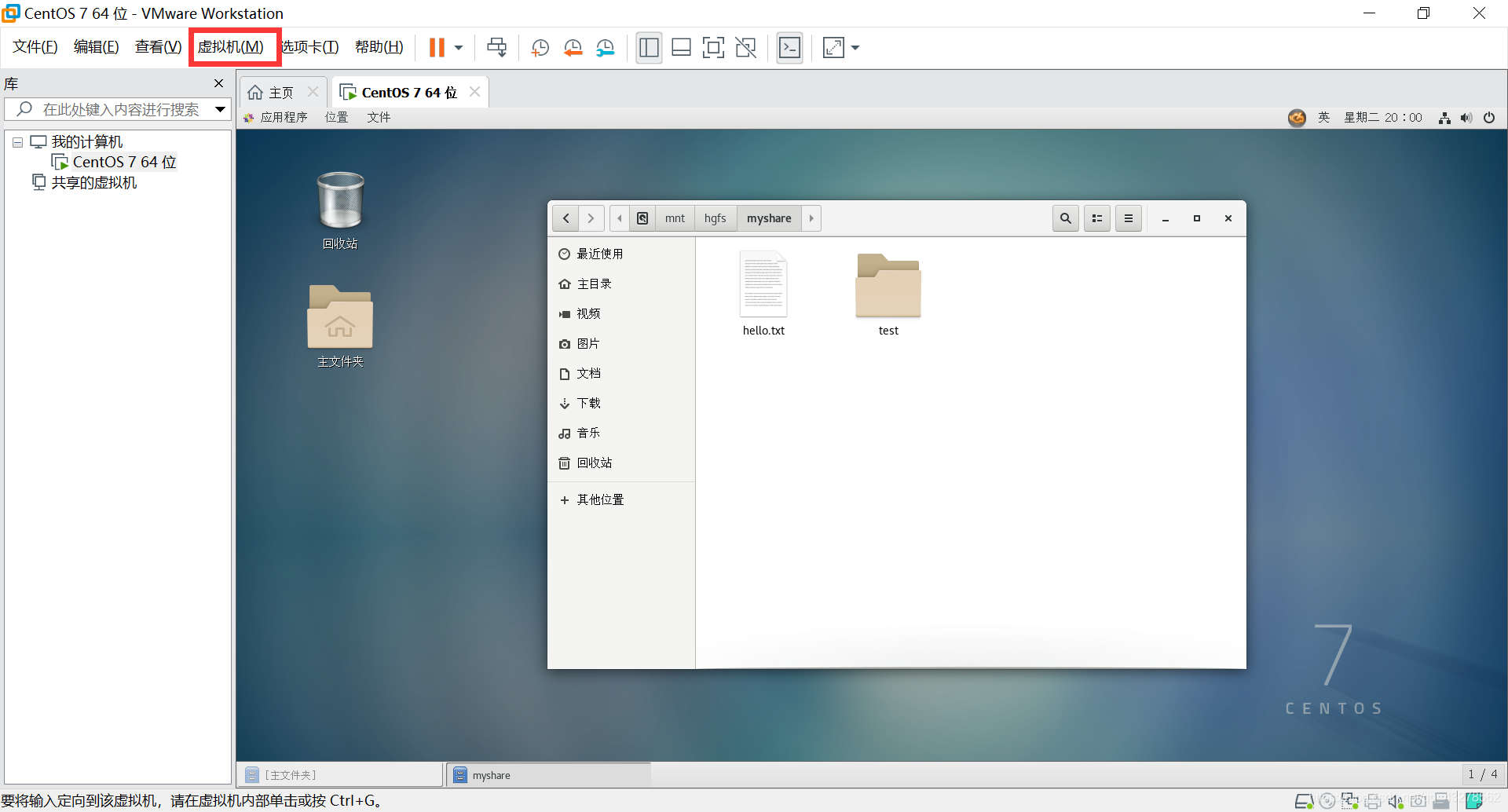Go back in file manager
The width and height of the screenshot is (1508, 812).
coord(565,218)
